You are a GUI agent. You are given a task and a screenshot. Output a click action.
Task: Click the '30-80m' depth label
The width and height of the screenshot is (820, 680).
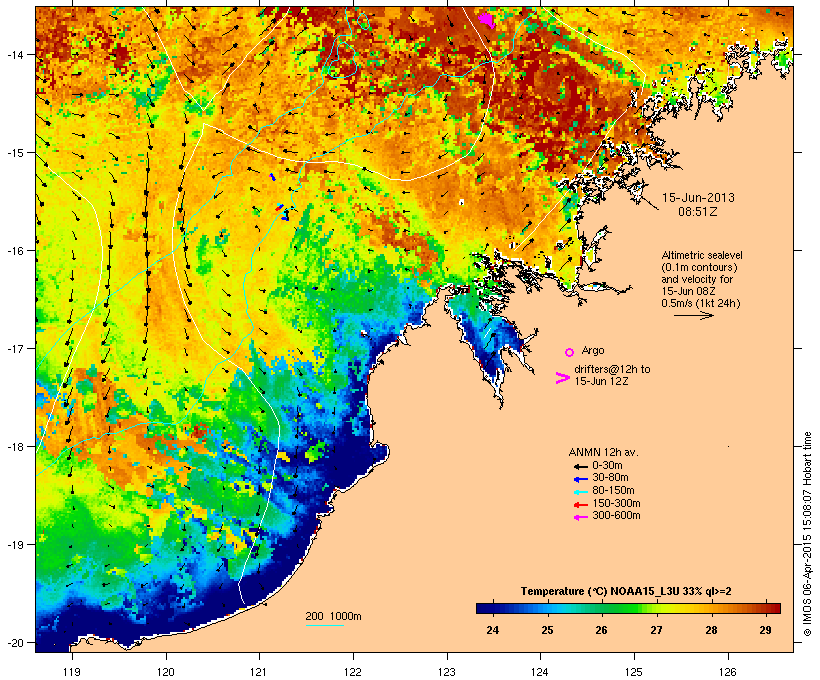(610, 478)
